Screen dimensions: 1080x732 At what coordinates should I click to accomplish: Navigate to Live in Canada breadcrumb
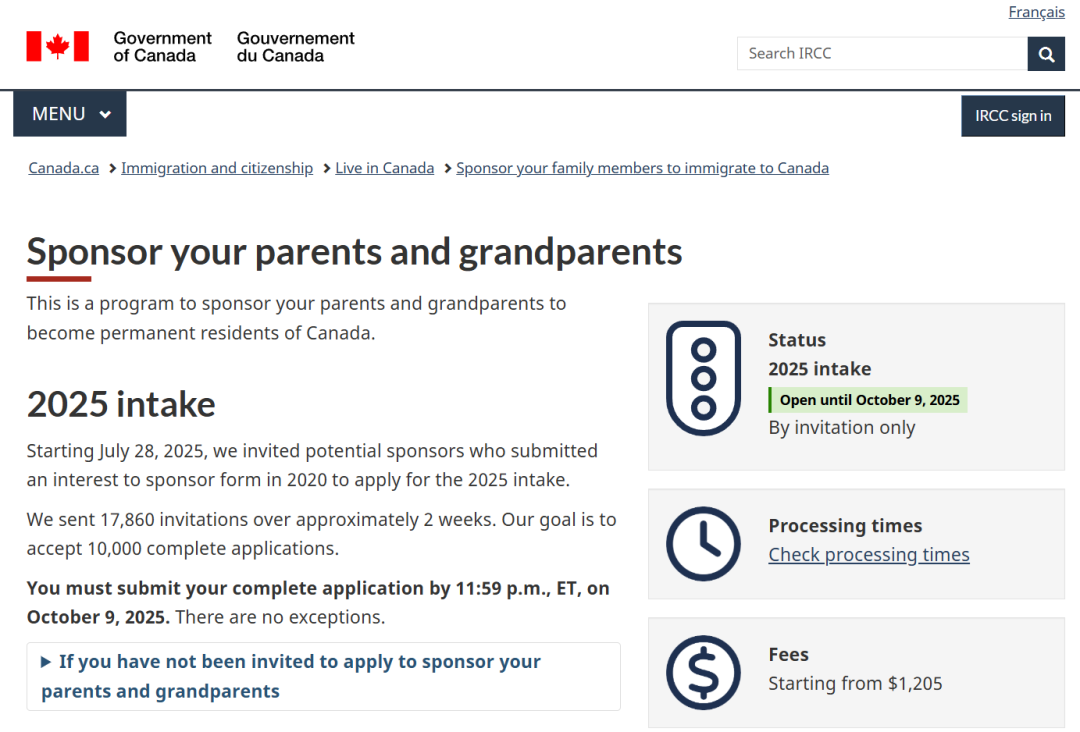(x=384, y=168)
